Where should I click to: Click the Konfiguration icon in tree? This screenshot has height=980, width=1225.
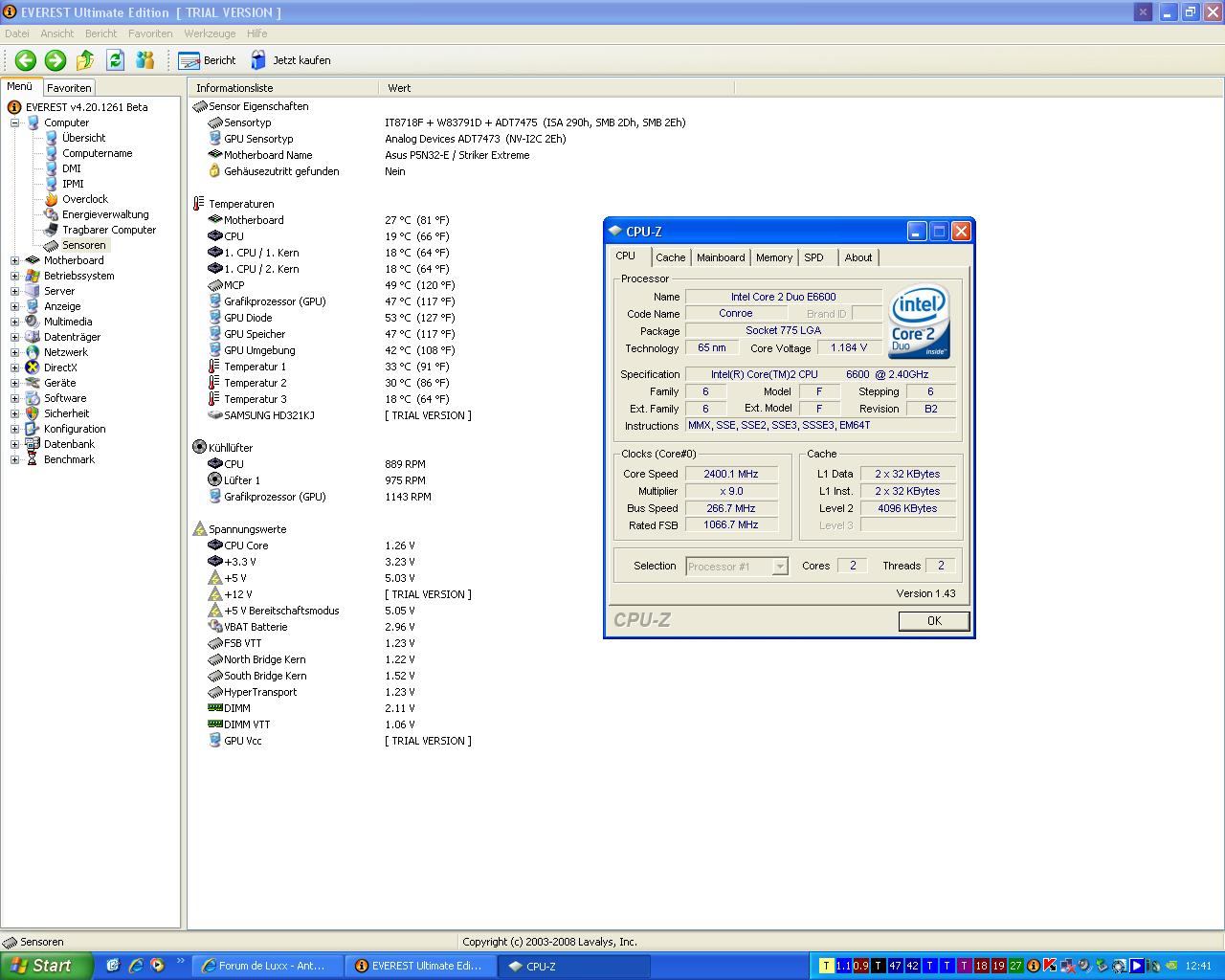click(33, 429)
